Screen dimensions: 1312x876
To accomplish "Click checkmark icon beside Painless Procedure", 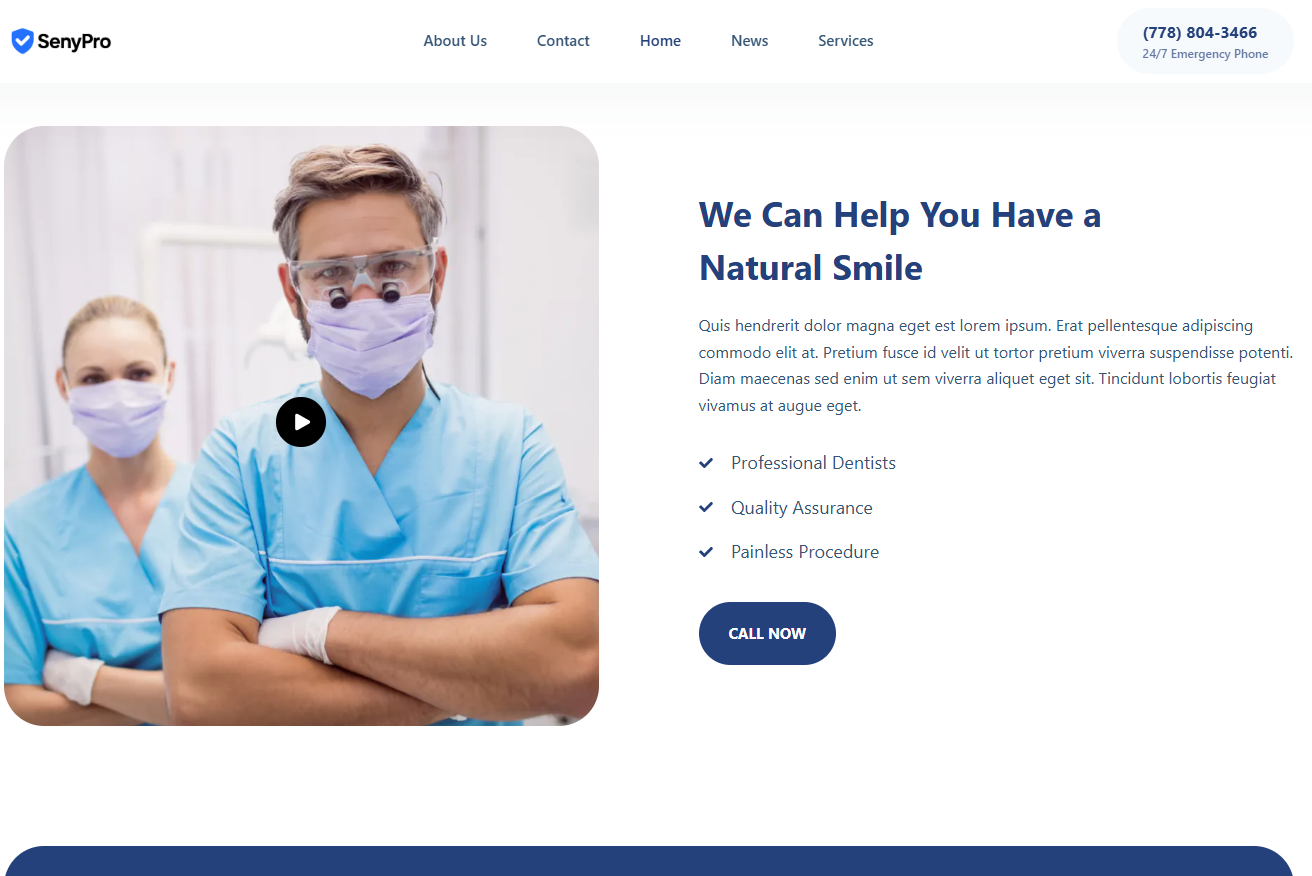I will (706, 552).
